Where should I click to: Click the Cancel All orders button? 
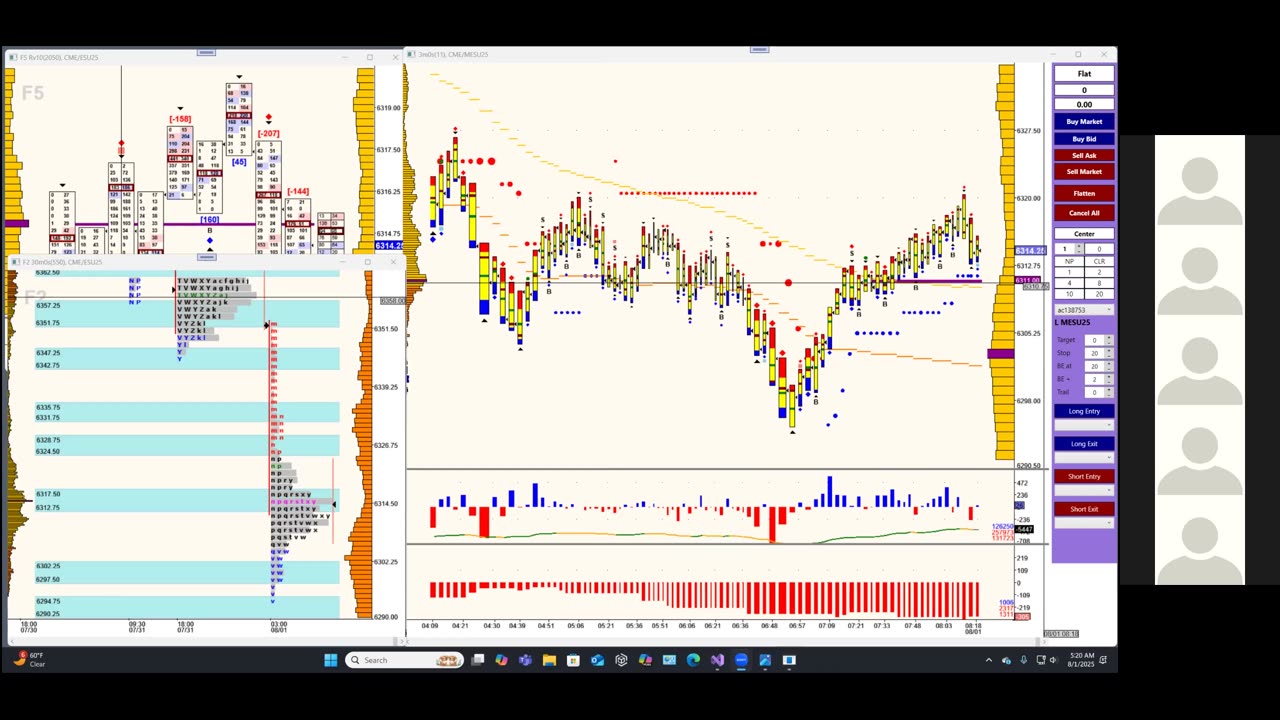pos(1084,213)
